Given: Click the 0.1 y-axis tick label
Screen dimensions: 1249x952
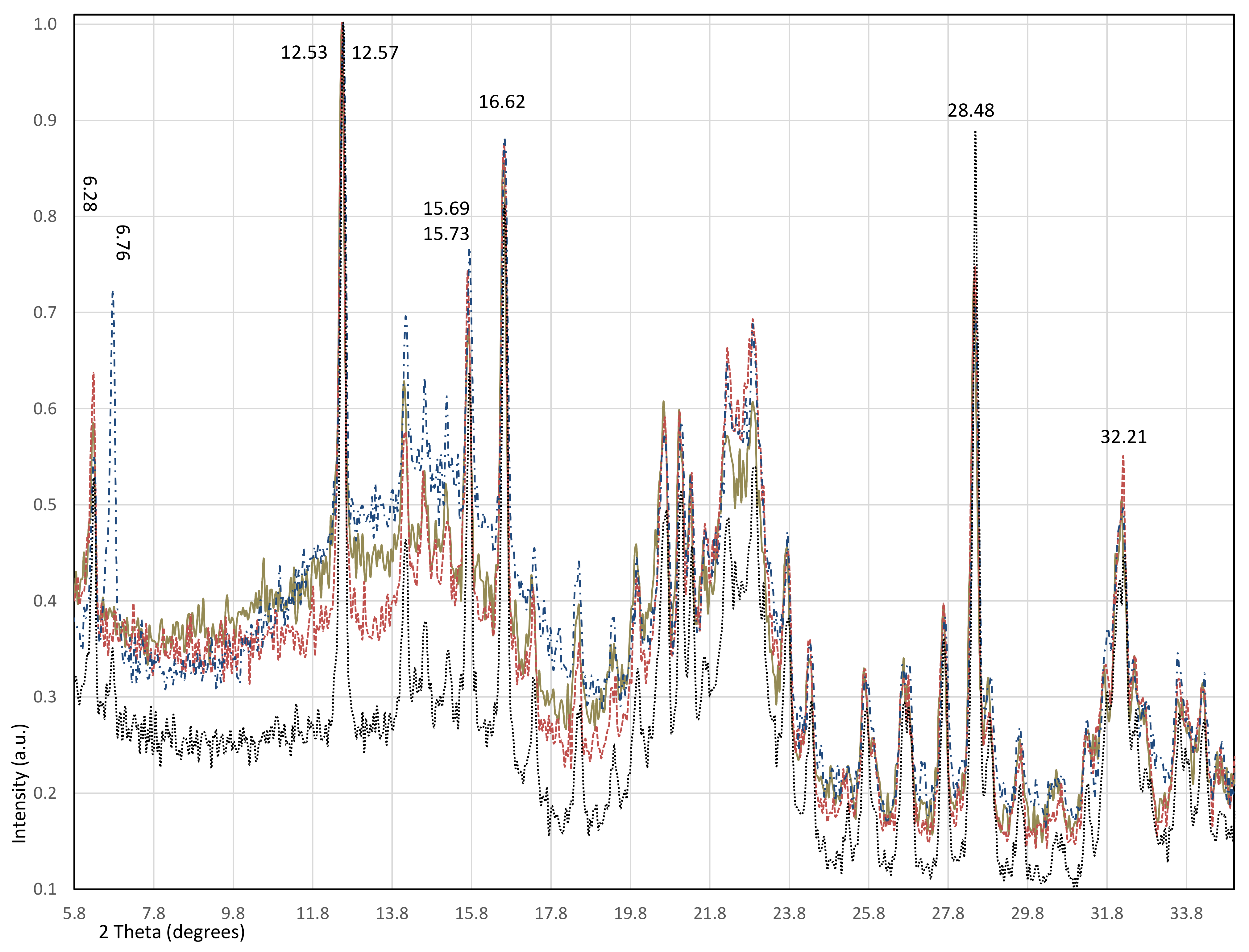Looking at the screenshot, I should (45, 889).
